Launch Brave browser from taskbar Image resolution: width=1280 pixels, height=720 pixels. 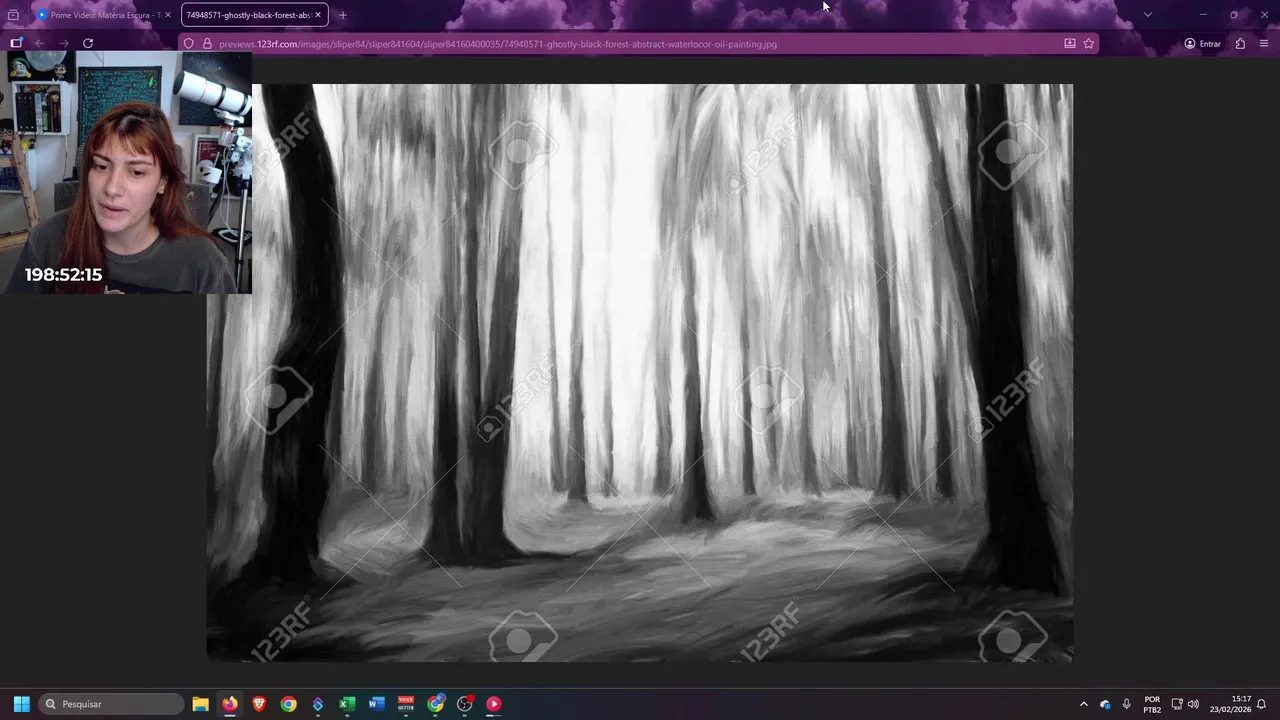(259, 704)
